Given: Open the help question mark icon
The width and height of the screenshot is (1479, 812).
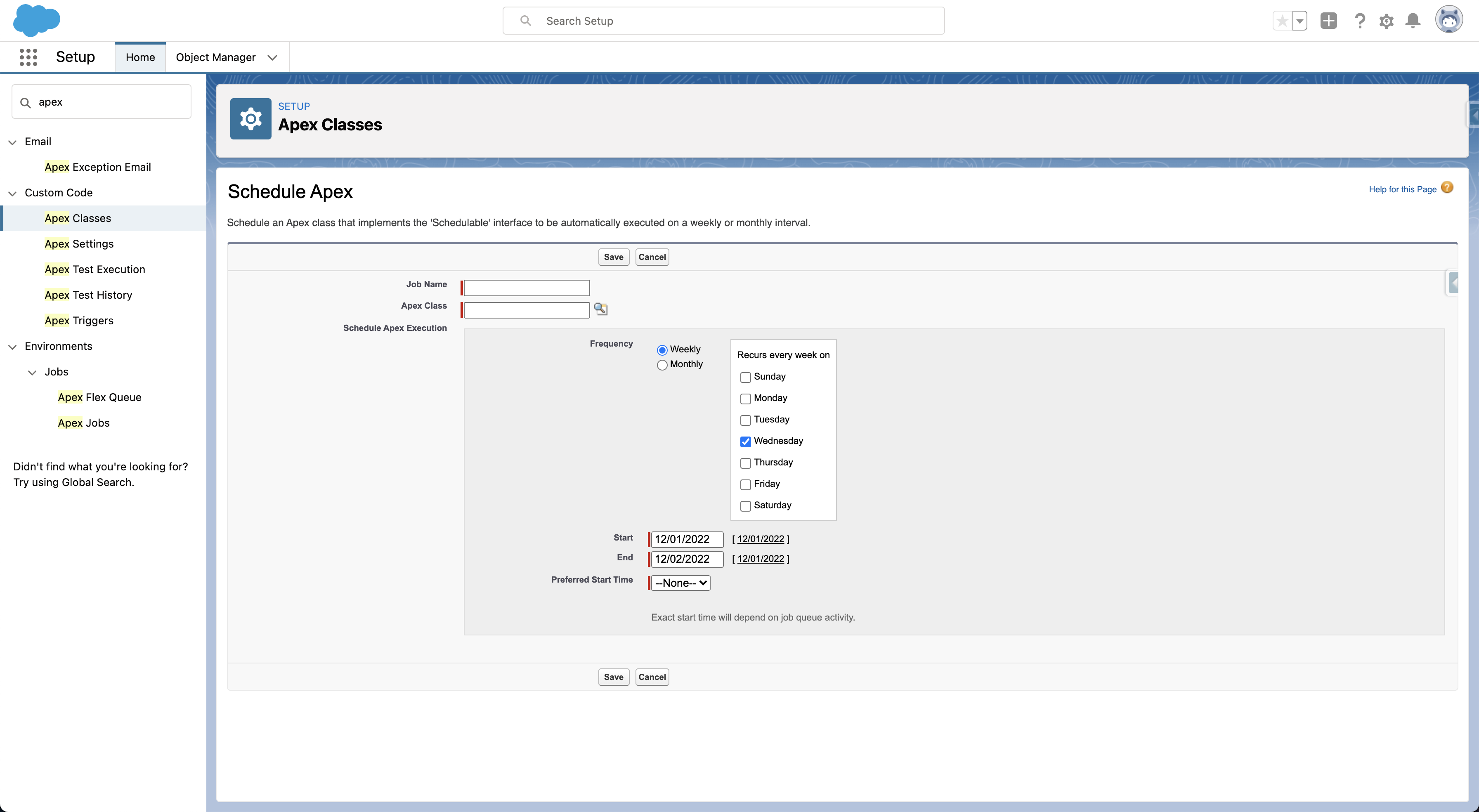Looking at the screenshot, I should click(x=1360, y=21).
